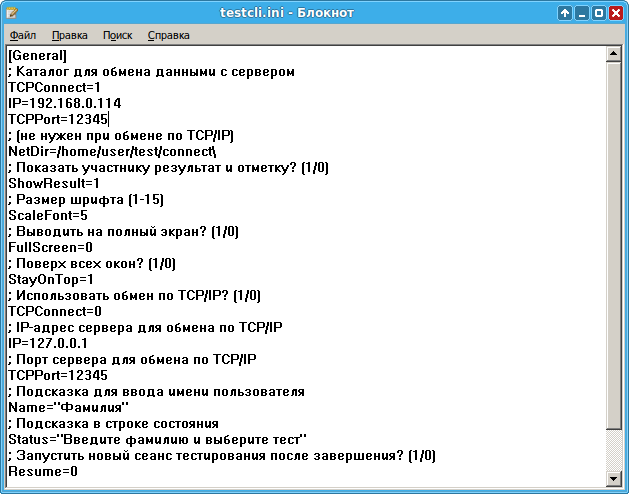
Task: Click the [General] section line
Action: click(x=37, y=55)
